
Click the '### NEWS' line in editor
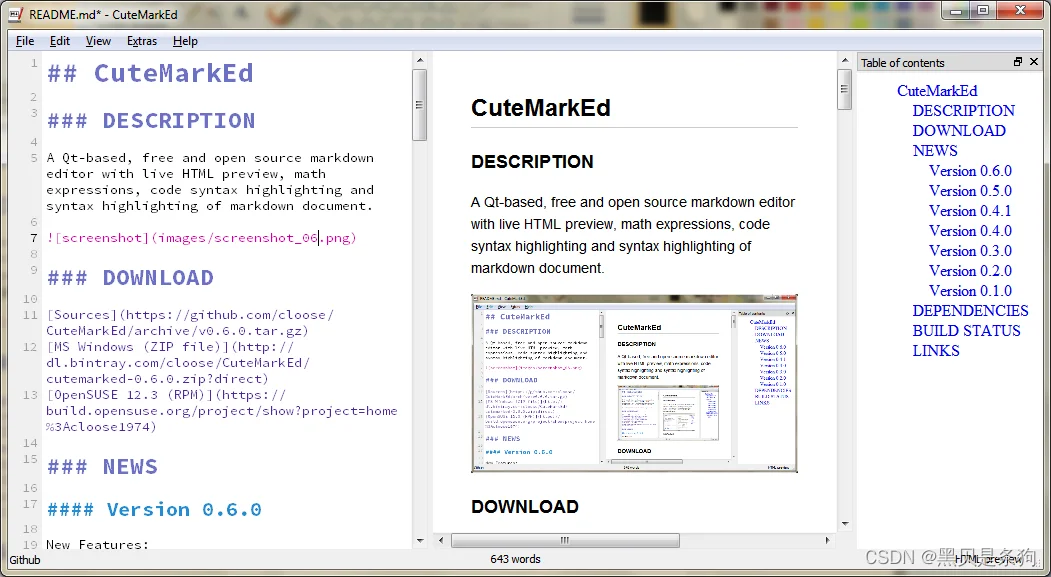click(x=102, y=466)
